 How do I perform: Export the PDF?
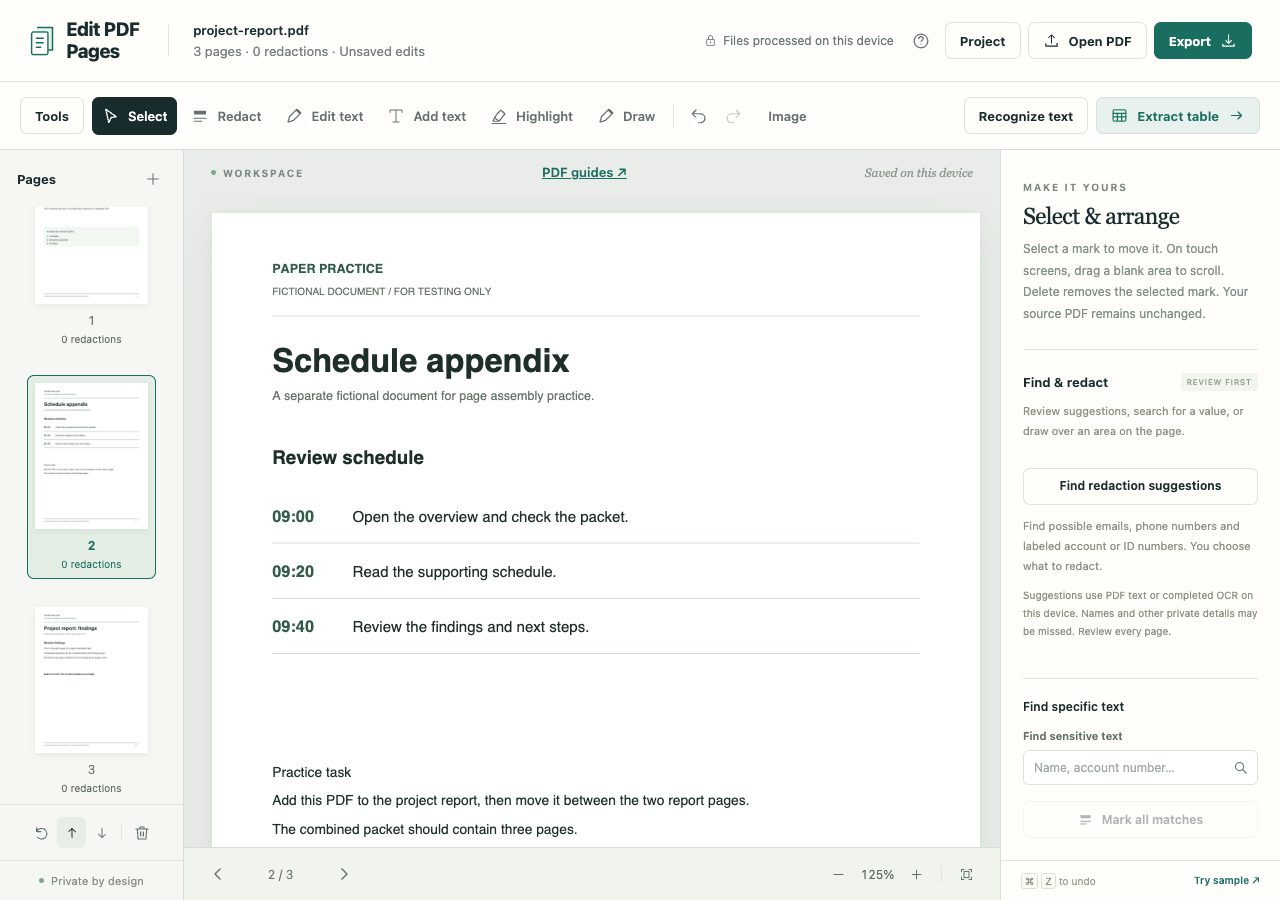[x=1203, y=41]
